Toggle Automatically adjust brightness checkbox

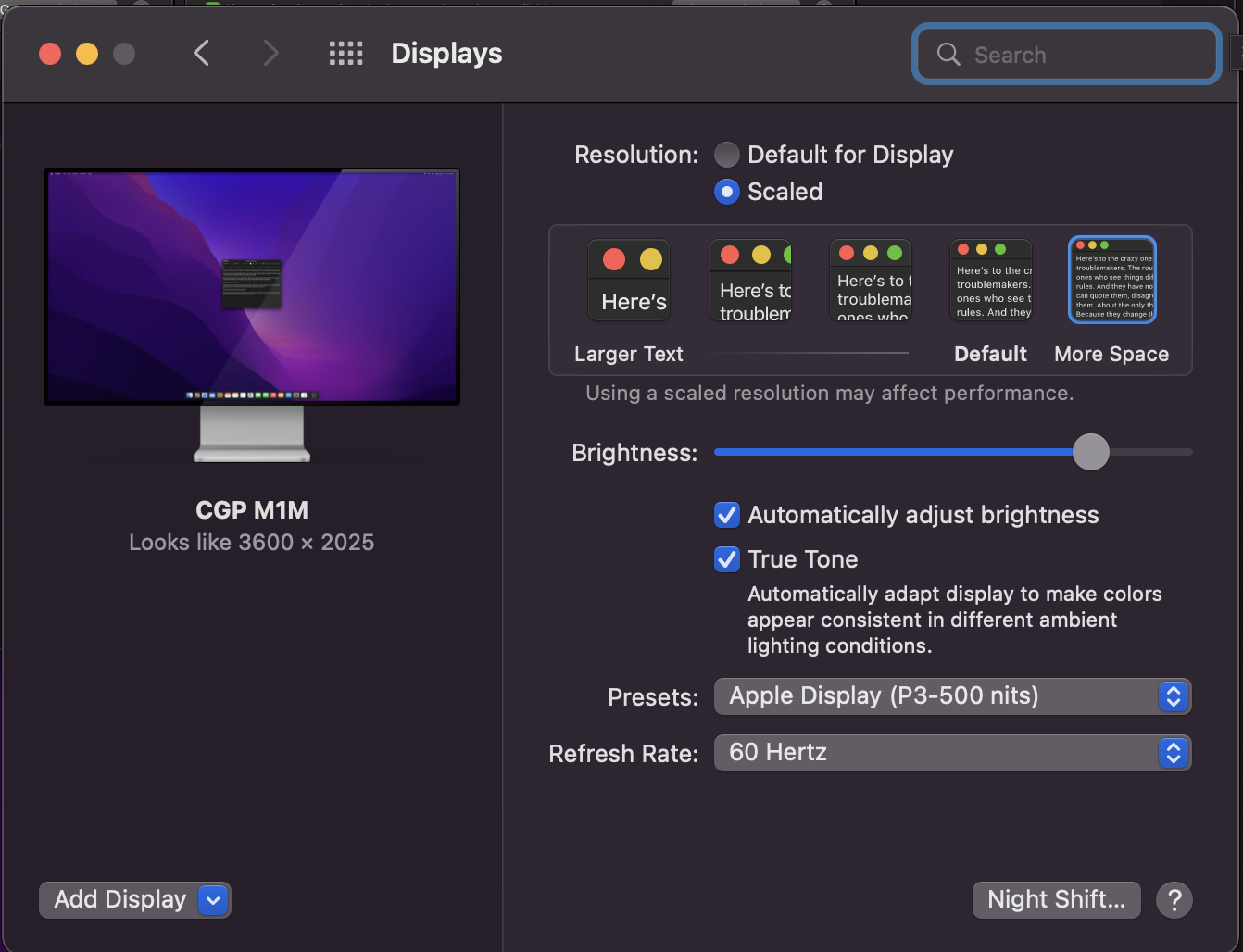click(x=727, y=515)
